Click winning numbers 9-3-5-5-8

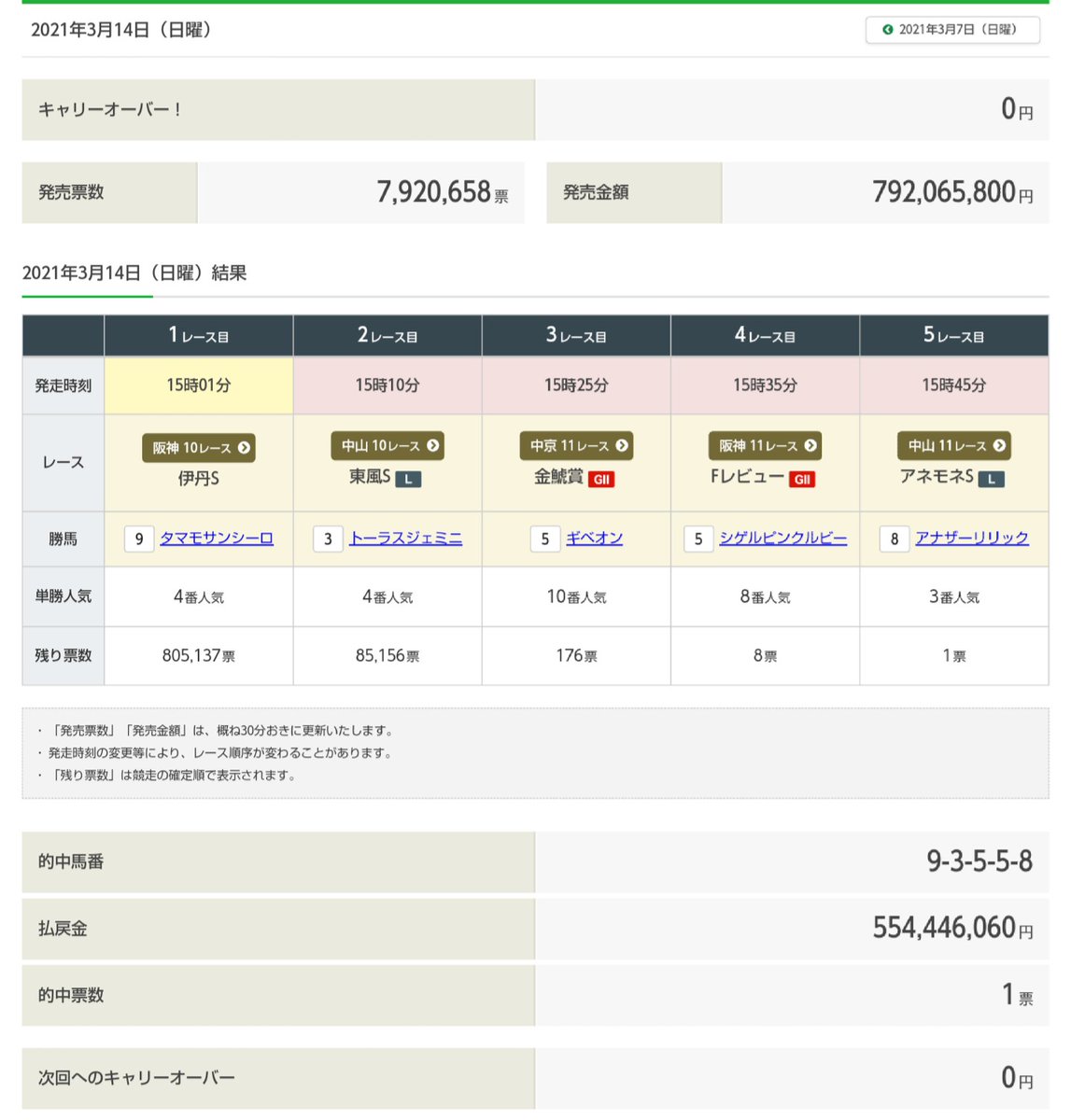(x=979, y=861)
